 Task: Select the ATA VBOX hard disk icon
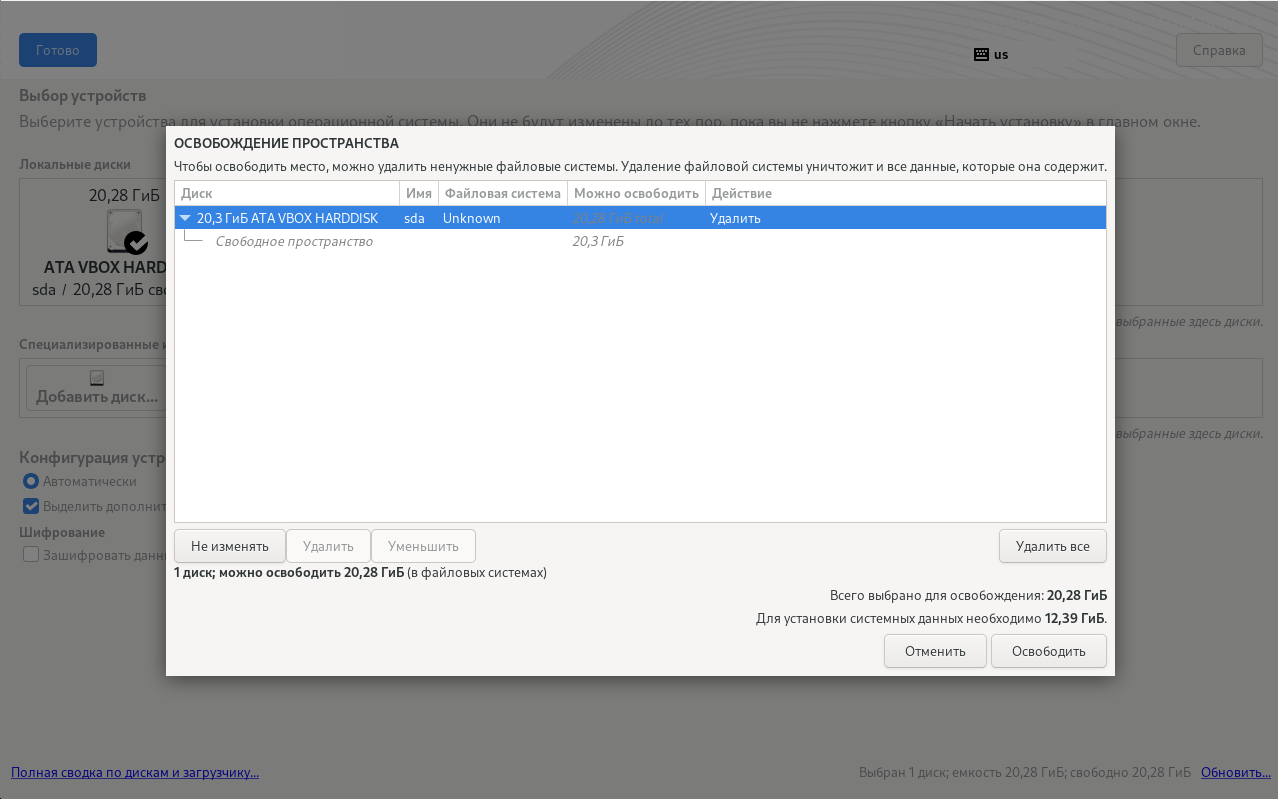point(126,231)
